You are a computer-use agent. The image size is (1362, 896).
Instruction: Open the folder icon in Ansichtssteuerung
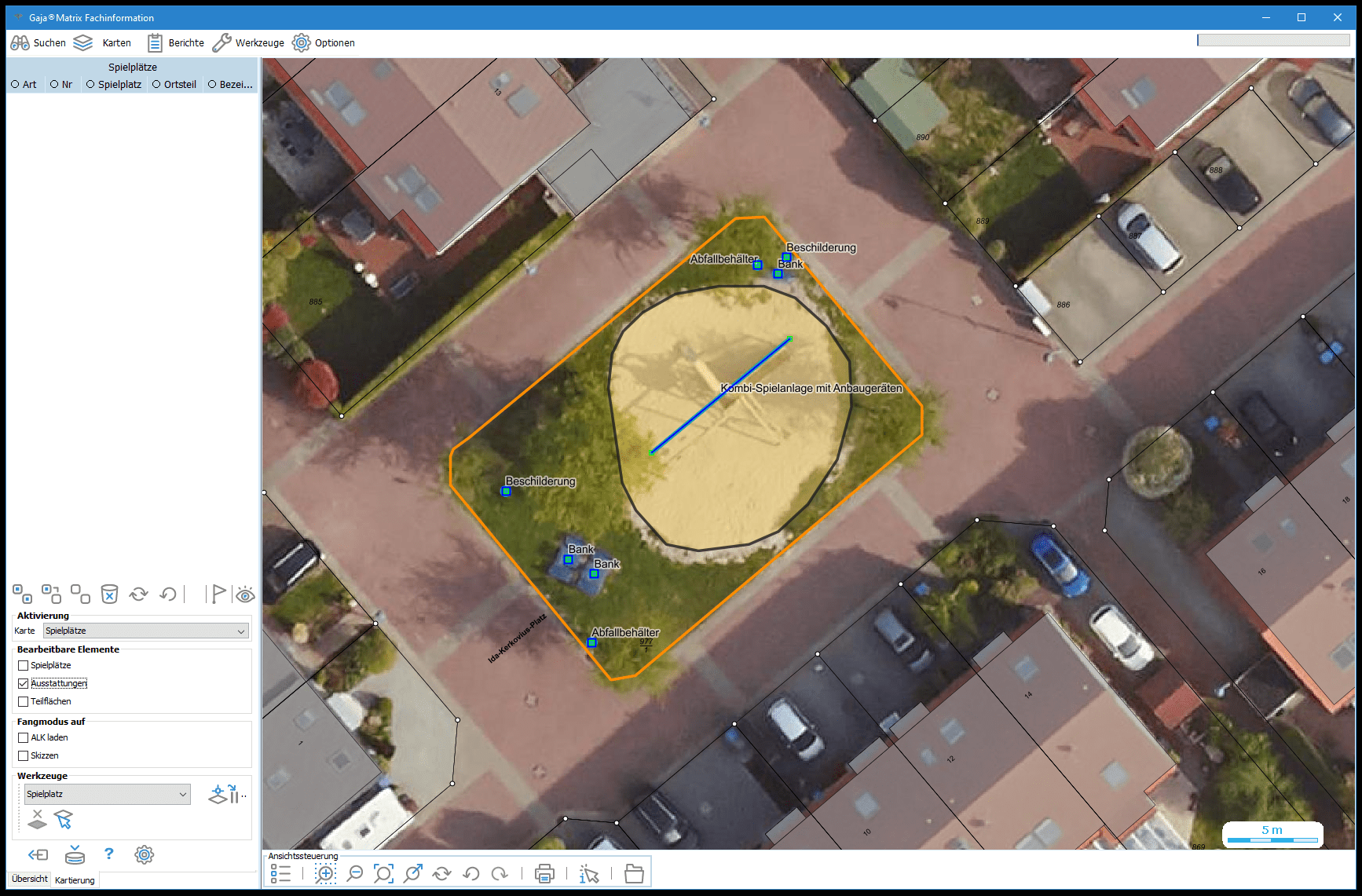coord(634,873)
